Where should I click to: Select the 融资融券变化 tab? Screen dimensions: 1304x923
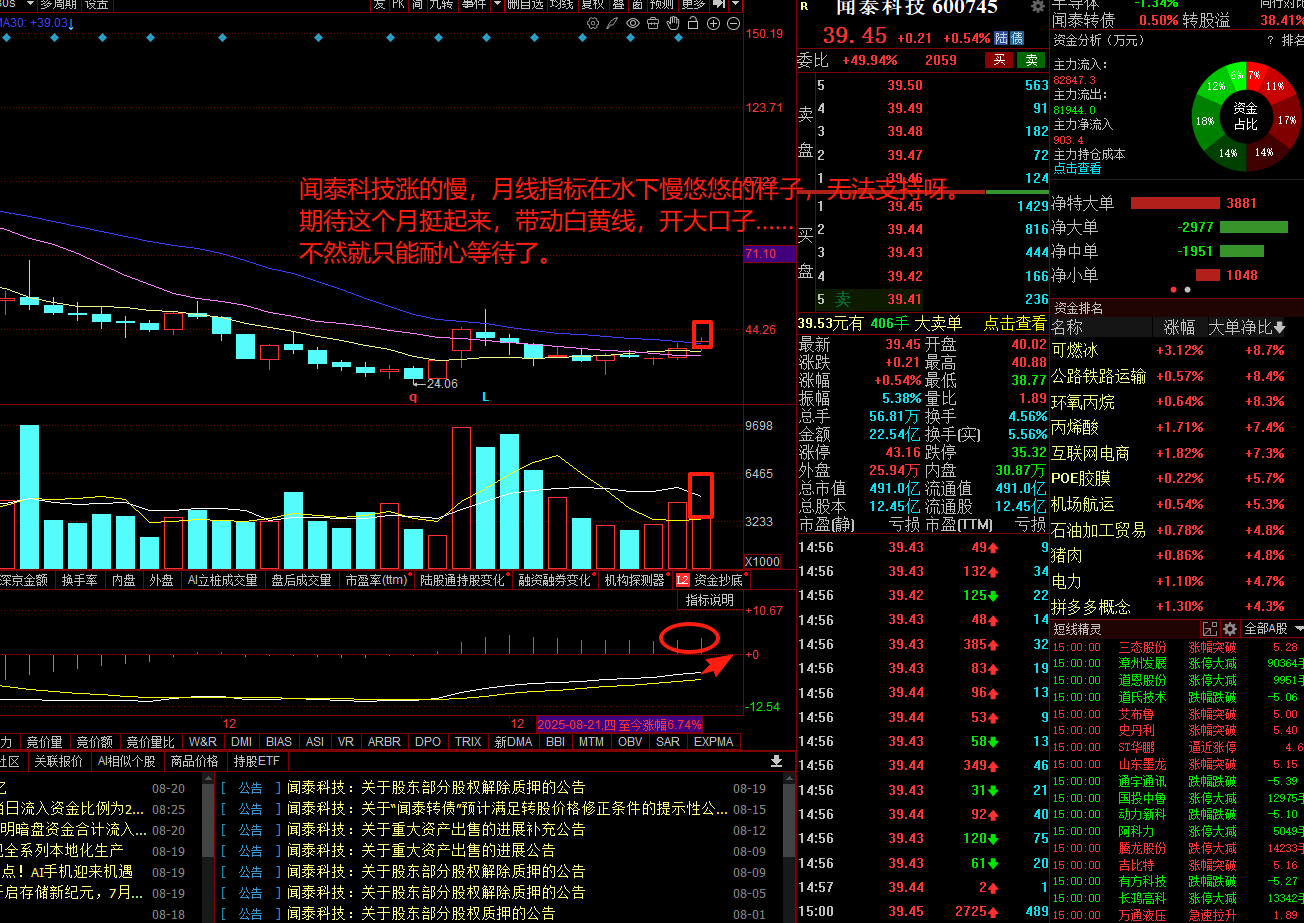(555, 580)
